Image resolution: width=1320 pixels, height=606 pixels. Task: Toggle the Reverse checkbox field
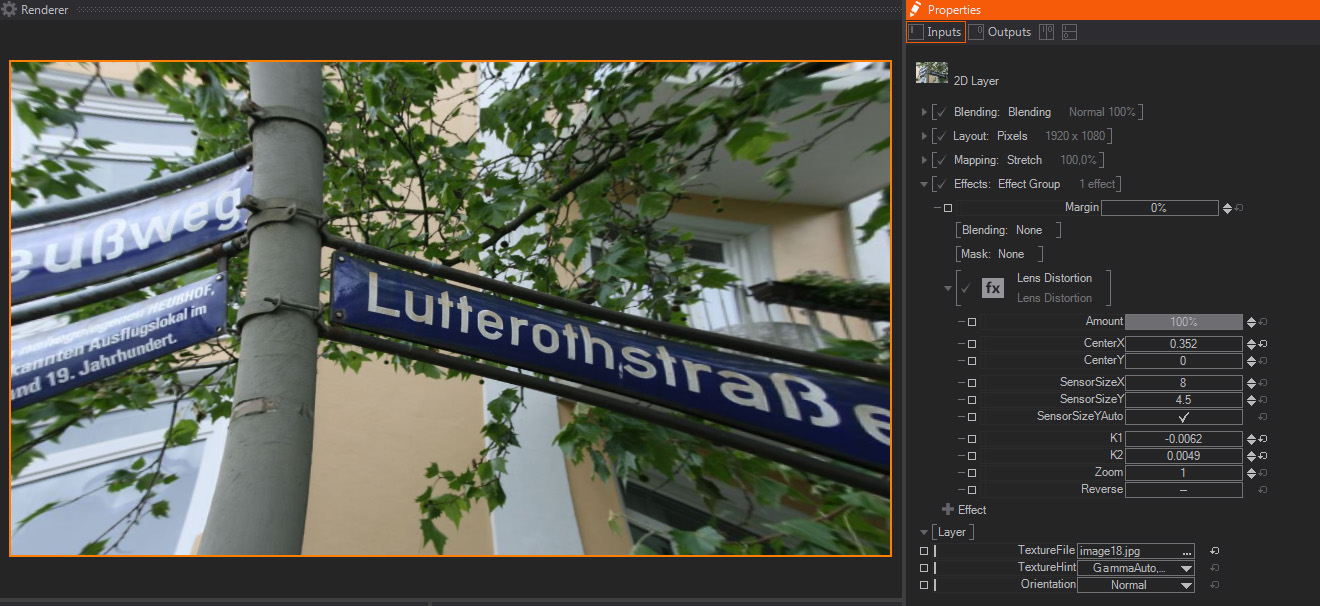pos(1183,490)
